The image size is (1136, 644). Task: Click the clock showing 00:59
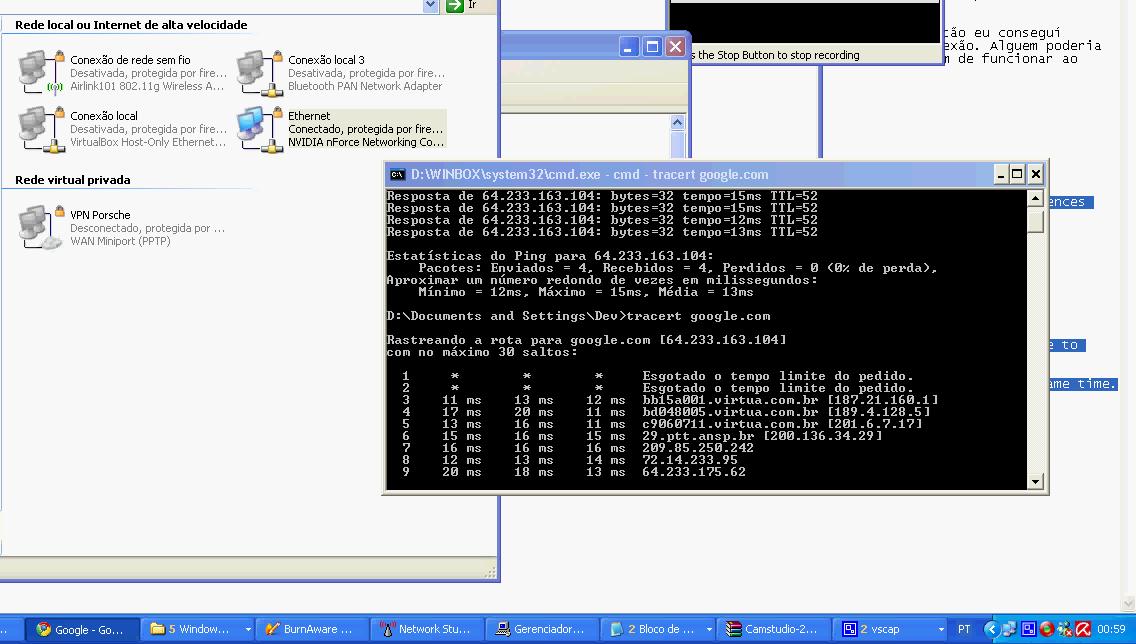tap(1110, 629)
